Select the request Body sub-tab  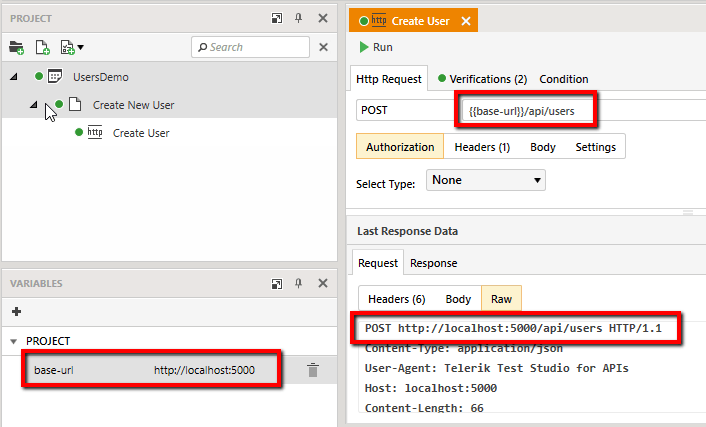point(543,147)
